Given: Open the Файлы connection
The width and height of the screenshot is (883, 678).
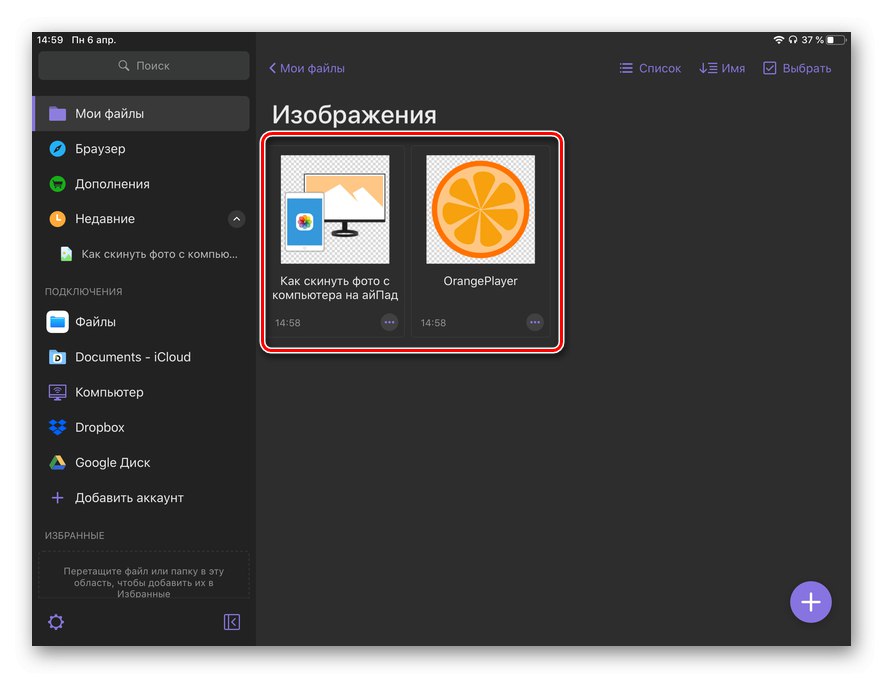Looking at the screenshot, I should coord(95,322).
